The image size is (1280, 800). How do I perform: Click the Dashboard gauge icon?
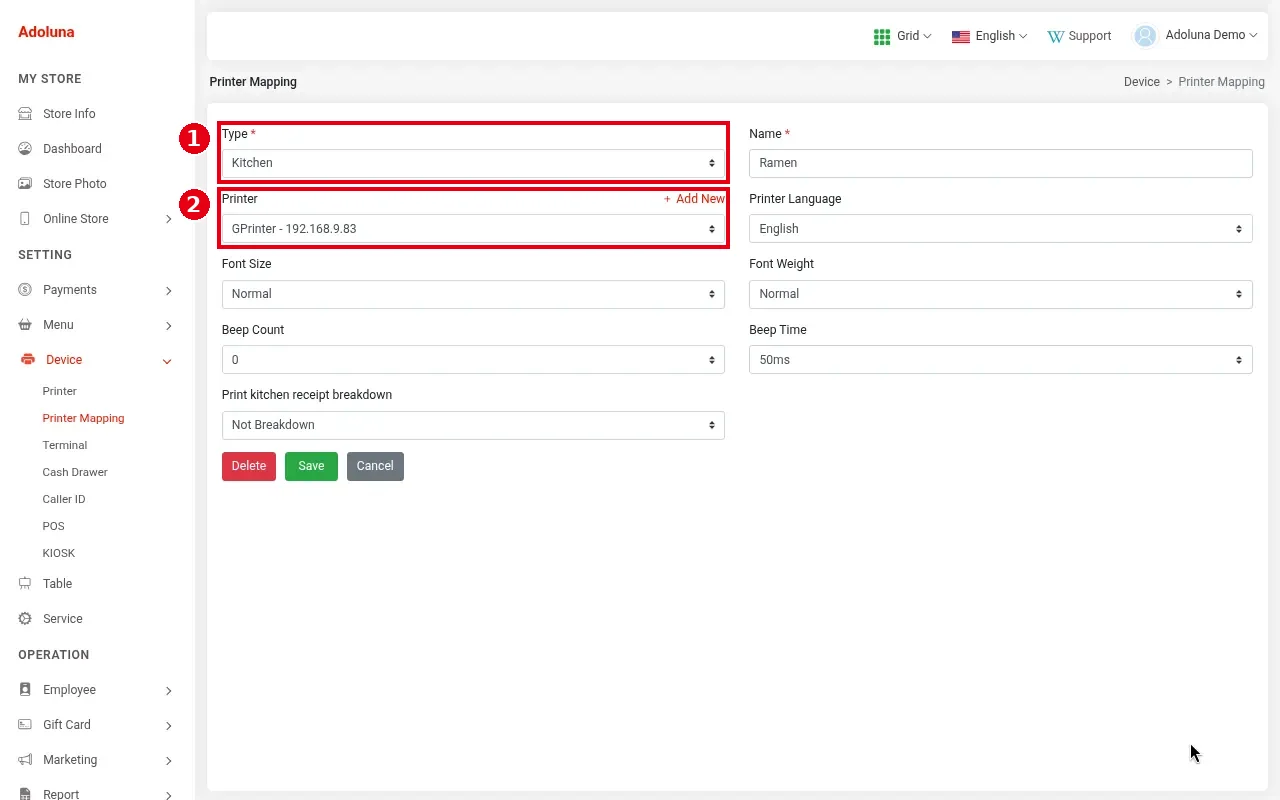pyautogui.click(x=25, y=149)
